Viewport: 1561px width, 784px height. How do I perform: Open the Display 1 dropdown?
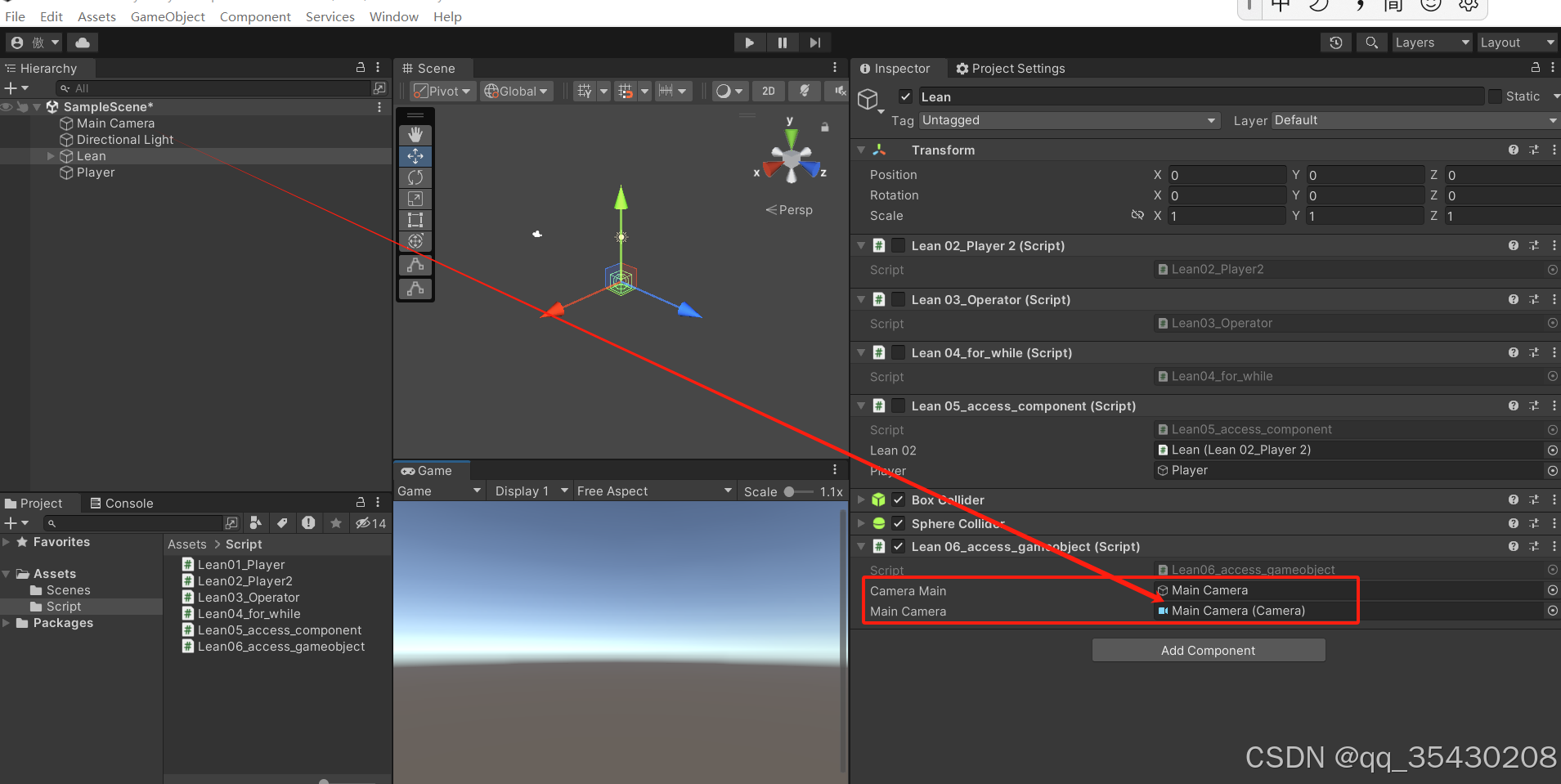(531, 491)
